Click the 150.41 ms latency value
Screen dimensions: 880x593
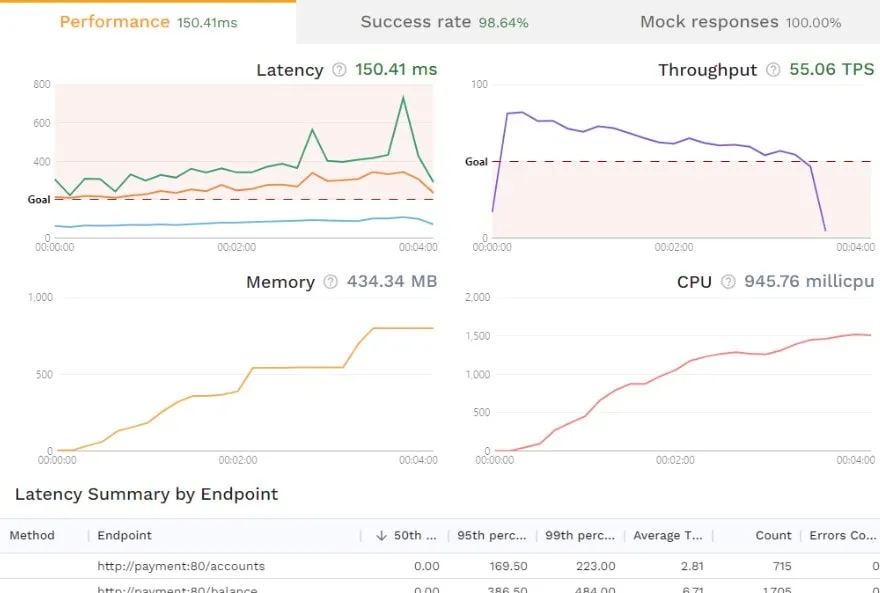(x=396, y=70)
